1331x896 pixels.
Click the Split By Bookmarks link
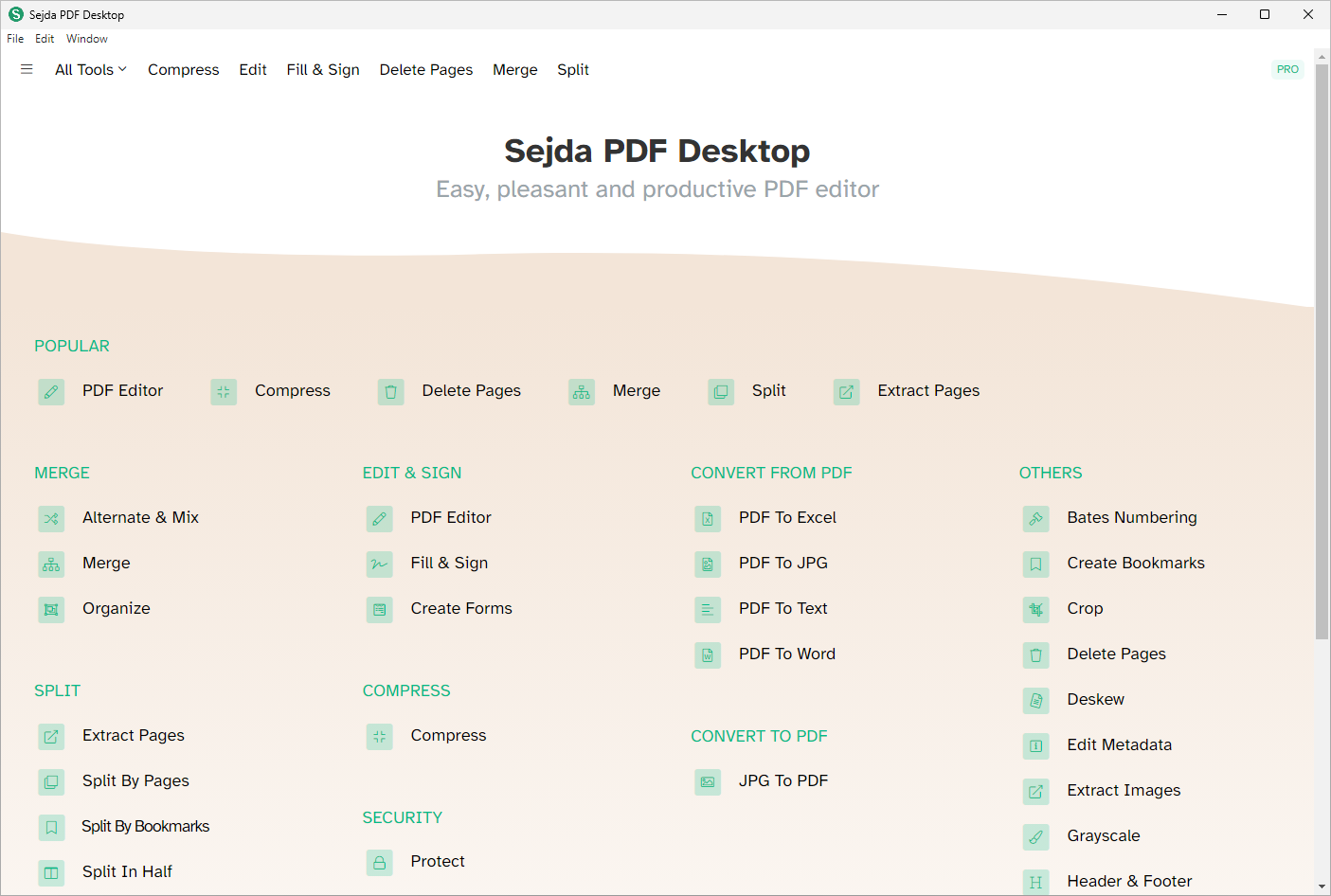[145, 826]
